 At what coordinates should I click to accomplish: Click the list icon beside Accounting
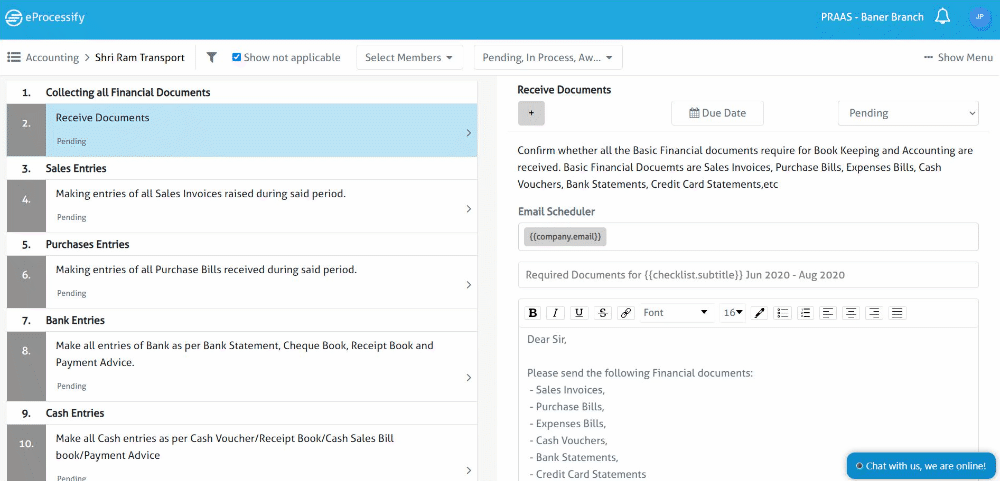pyautogui.click(x=13, y=57)
